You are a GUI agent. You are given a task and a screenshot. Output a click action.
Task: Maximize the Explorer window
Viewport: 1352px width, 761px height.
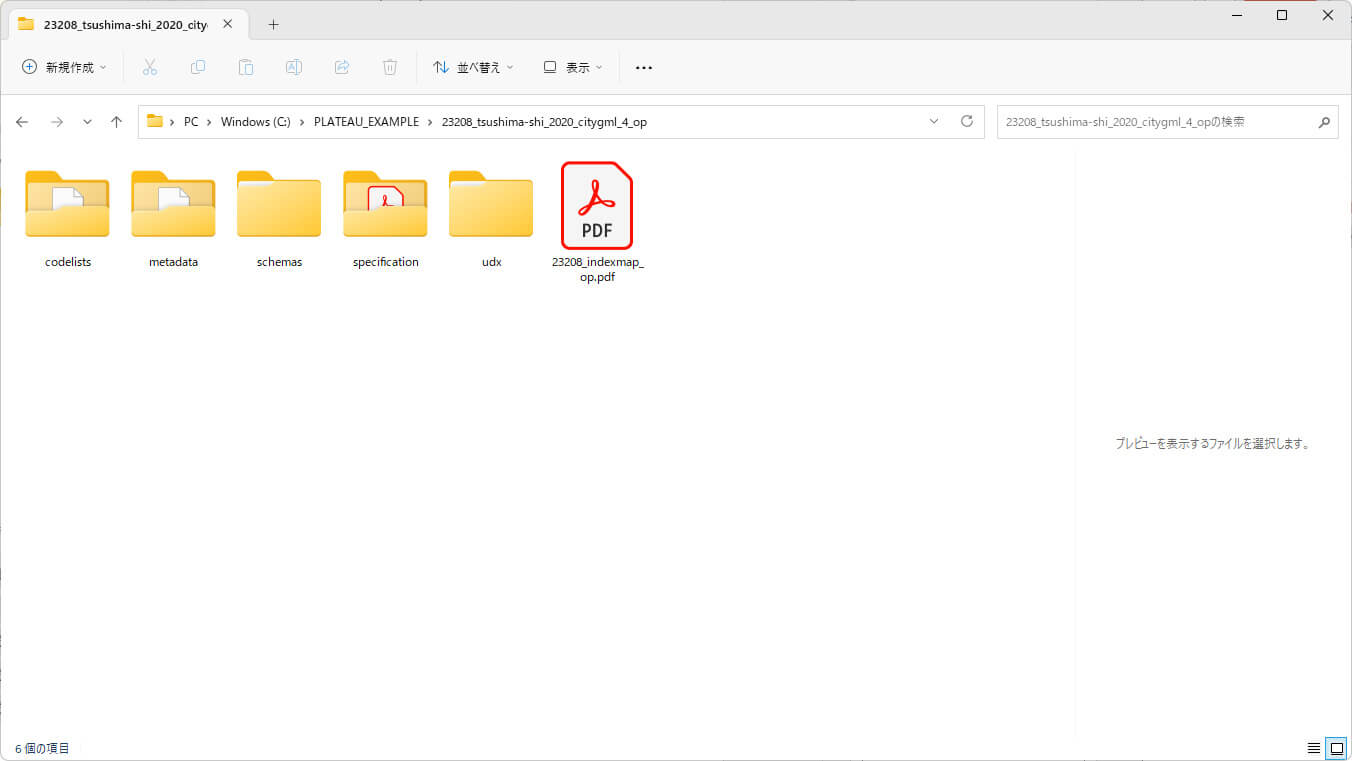(1282, 15)
